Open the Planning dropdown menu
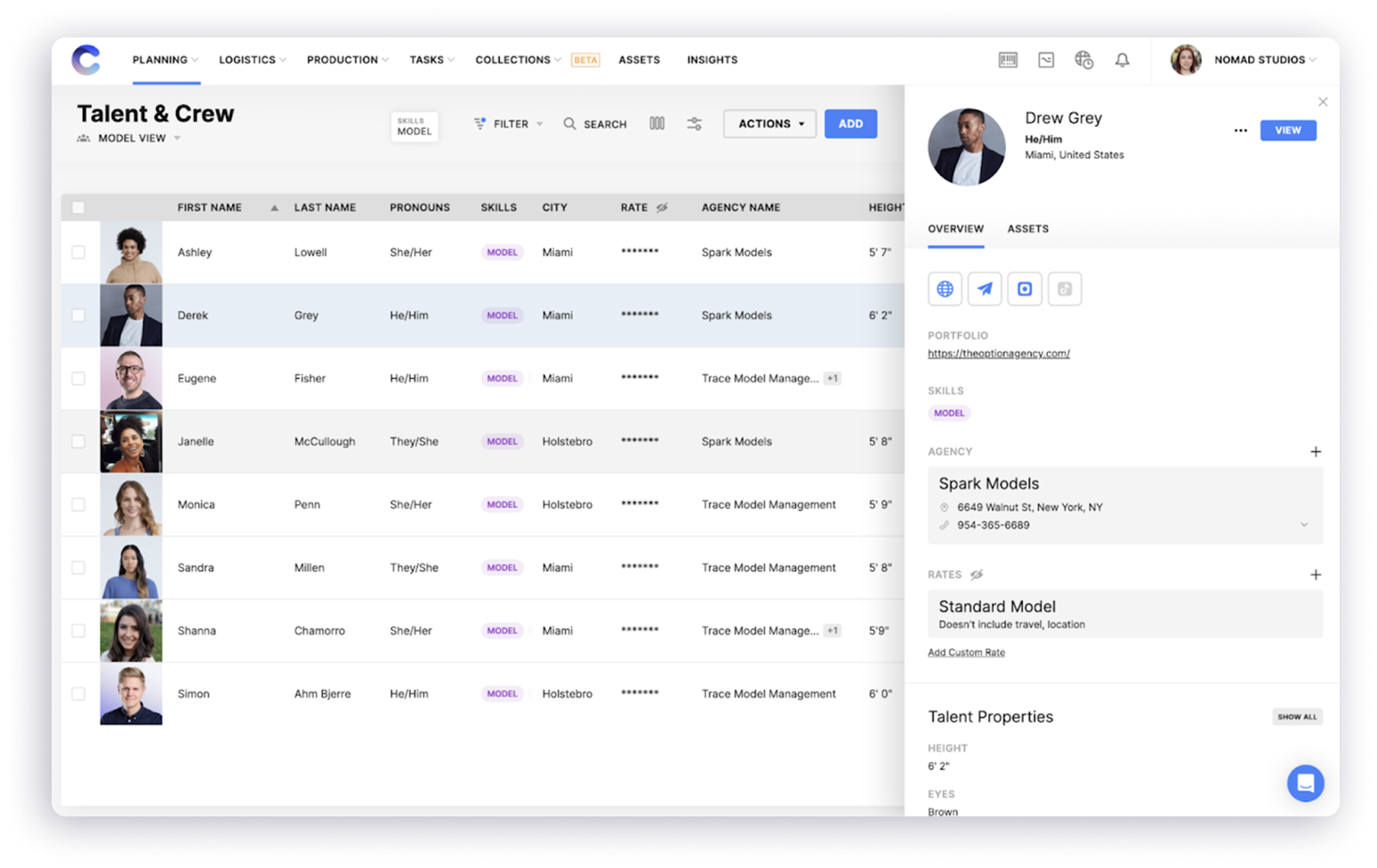 (165, 60)
